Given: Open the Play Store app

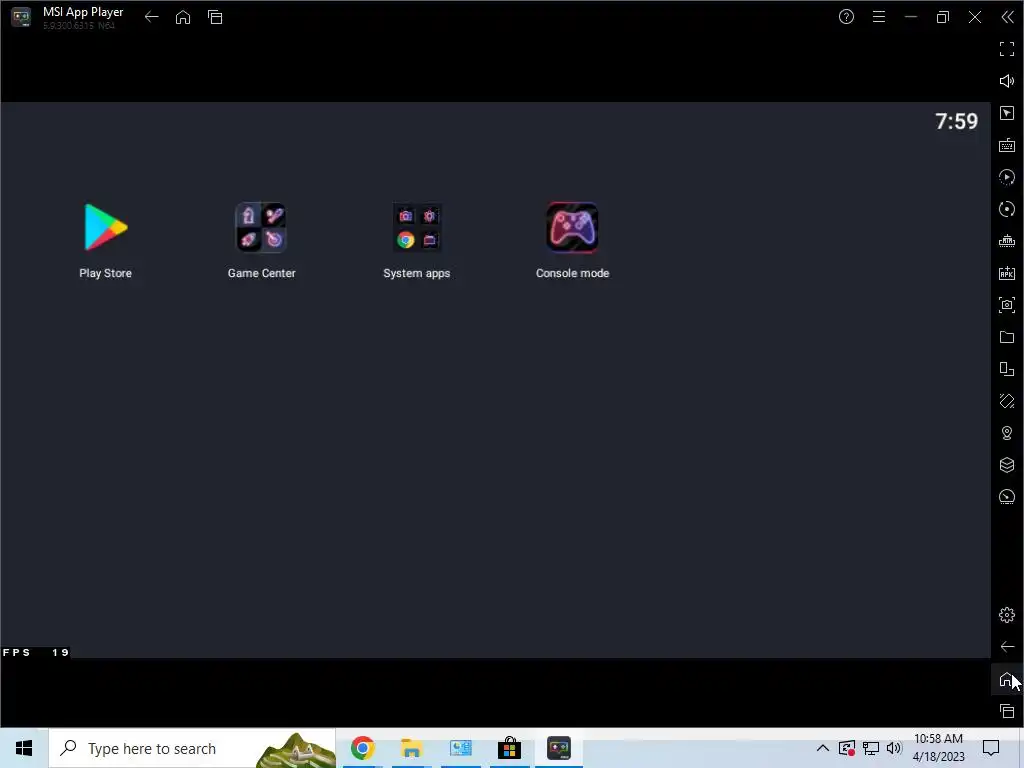Looking at the screenshot, I should [105, 227].
